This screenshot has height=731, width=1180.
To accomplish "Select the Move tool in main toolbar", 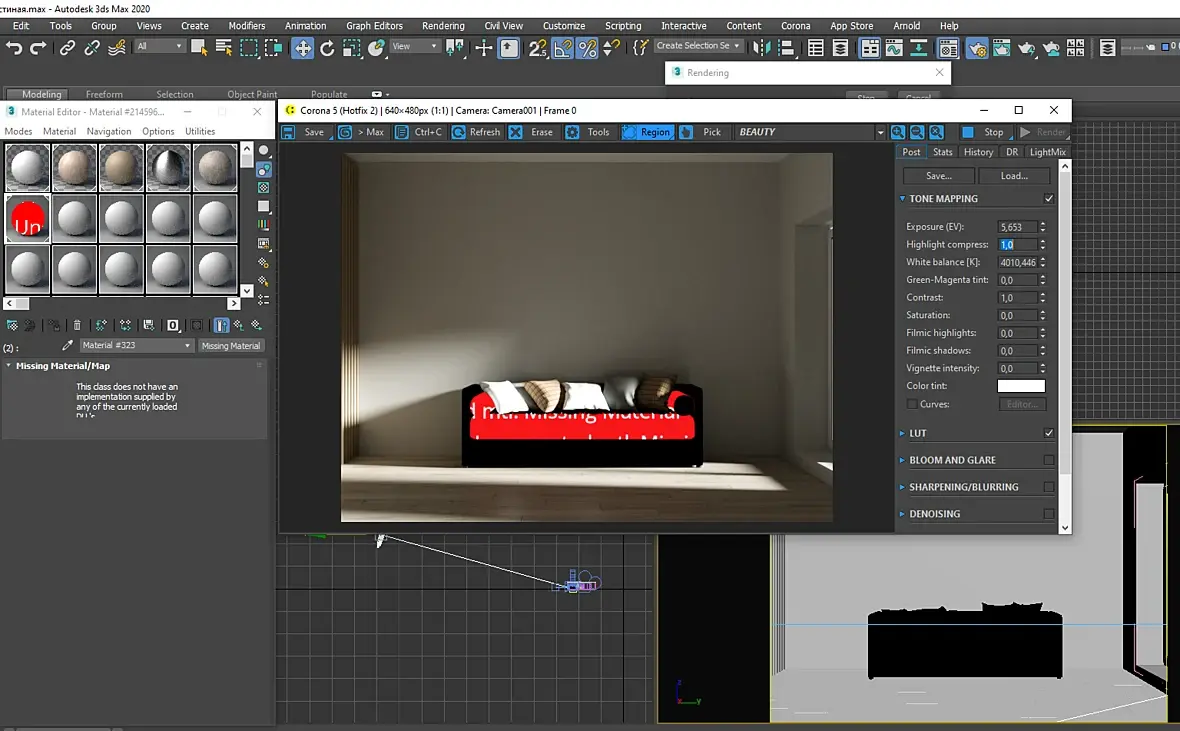I will [x=302, y=47].
